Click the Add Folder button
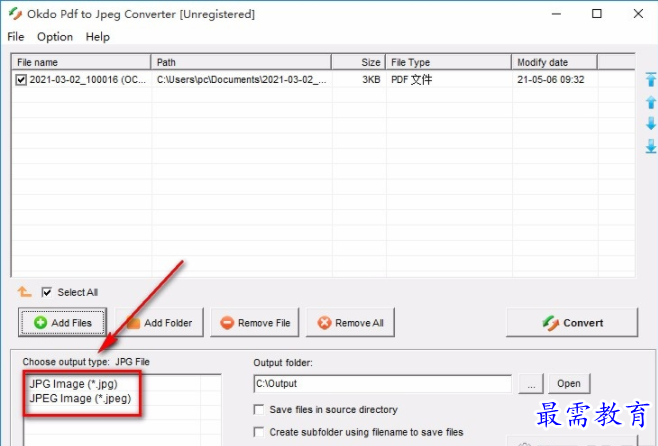Viewport: 658px width, 446px height. tap(159, 322)
